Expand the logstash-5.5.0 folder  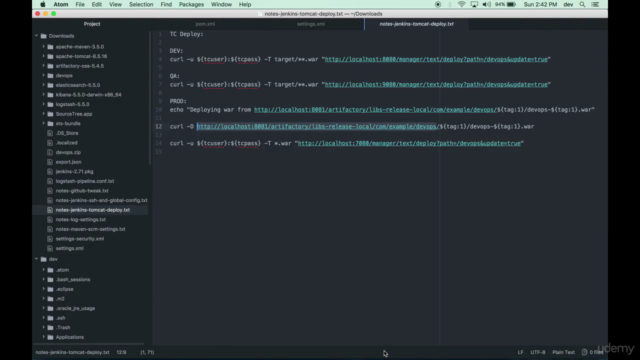[44, 104]
